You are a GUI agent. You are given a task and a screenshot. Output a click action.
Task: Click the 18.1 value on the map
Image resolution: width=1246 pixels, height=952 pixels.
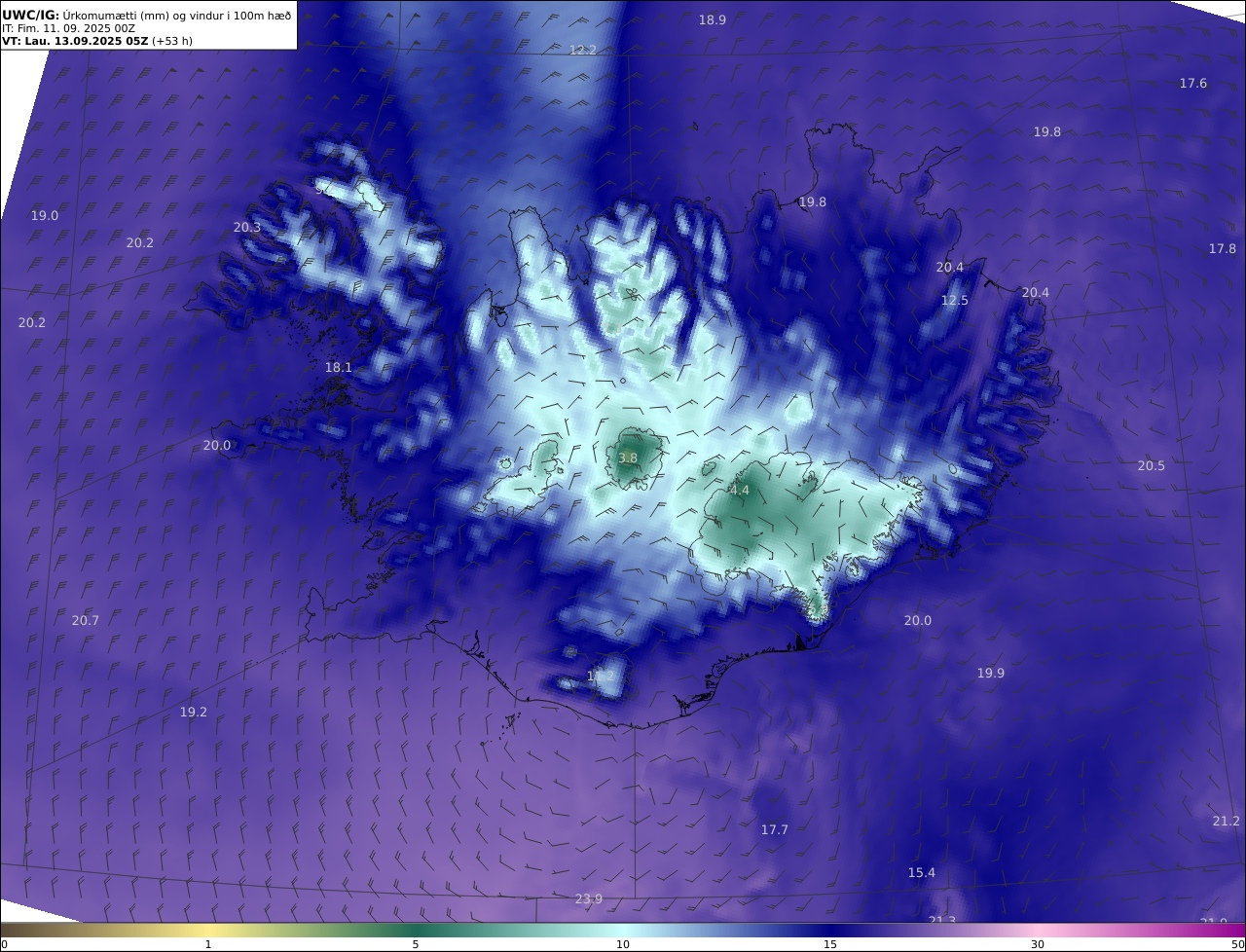coord(339,368)
